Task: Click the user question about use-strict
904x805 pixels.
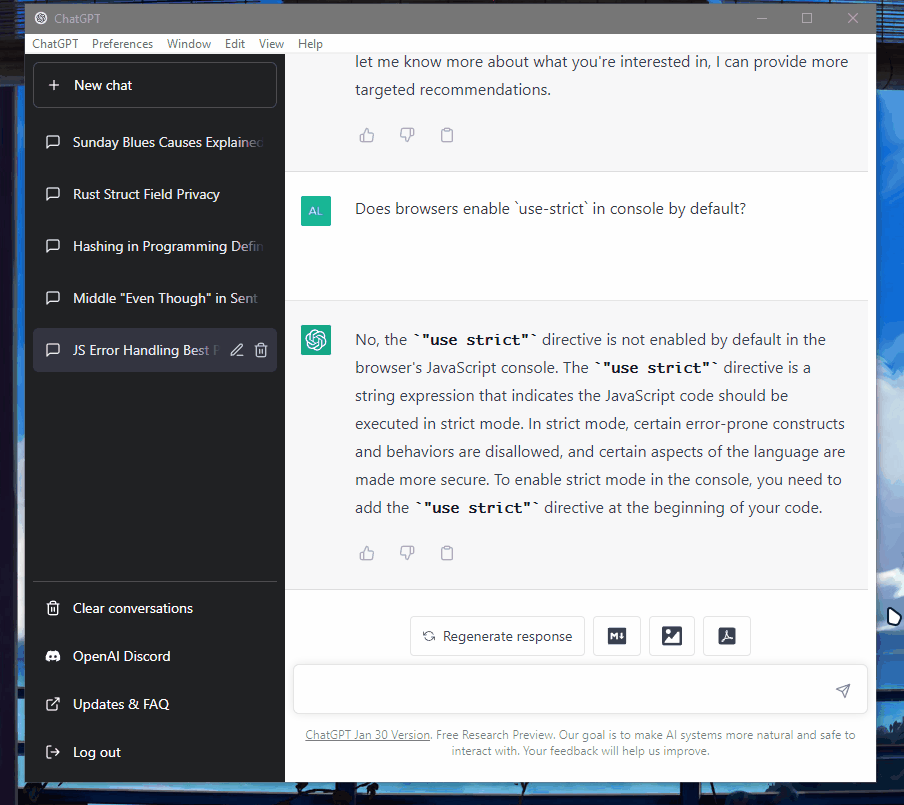Action: [551, 209]
